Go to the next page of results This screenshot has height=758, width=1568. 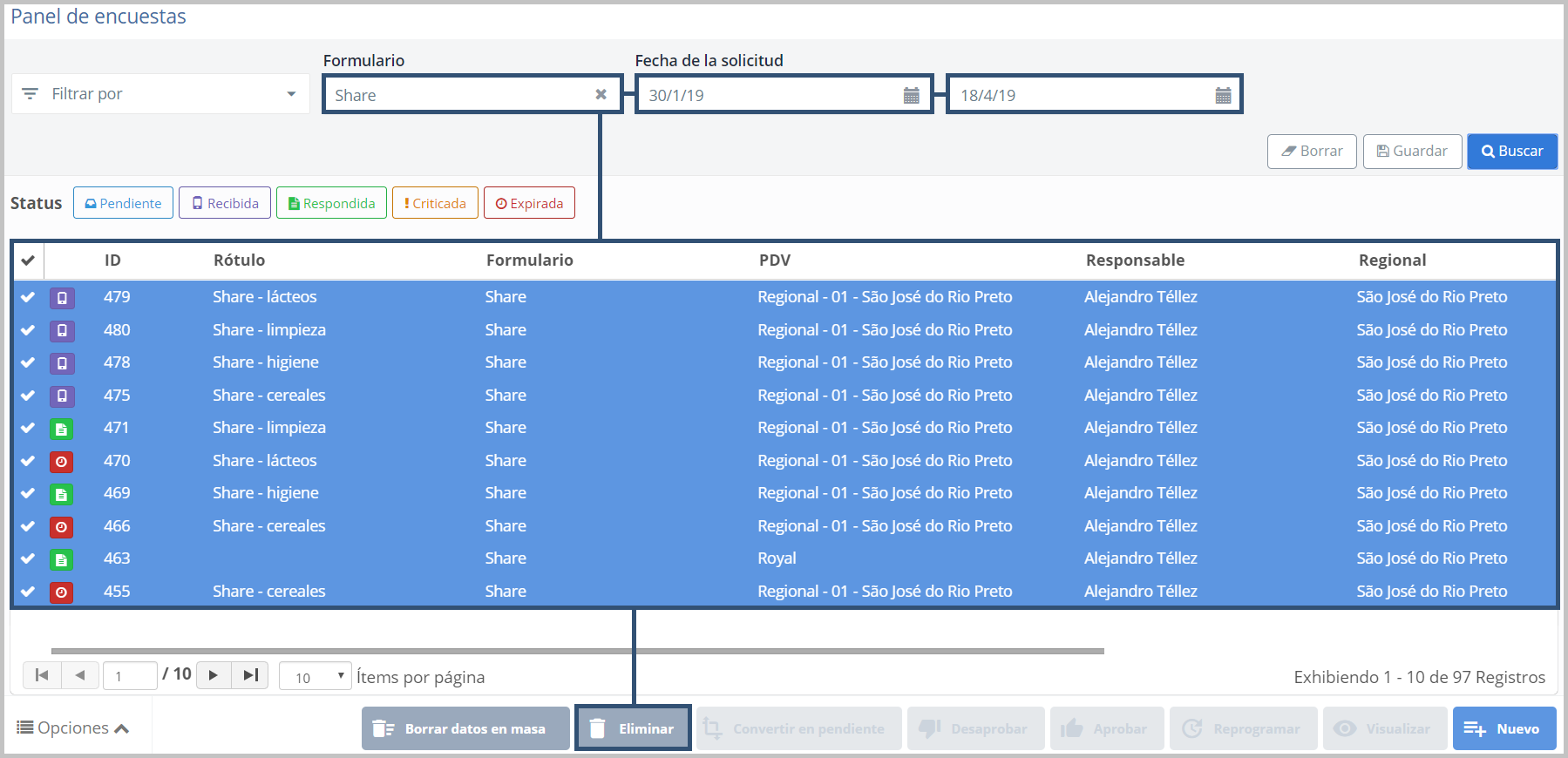point(214,675)
